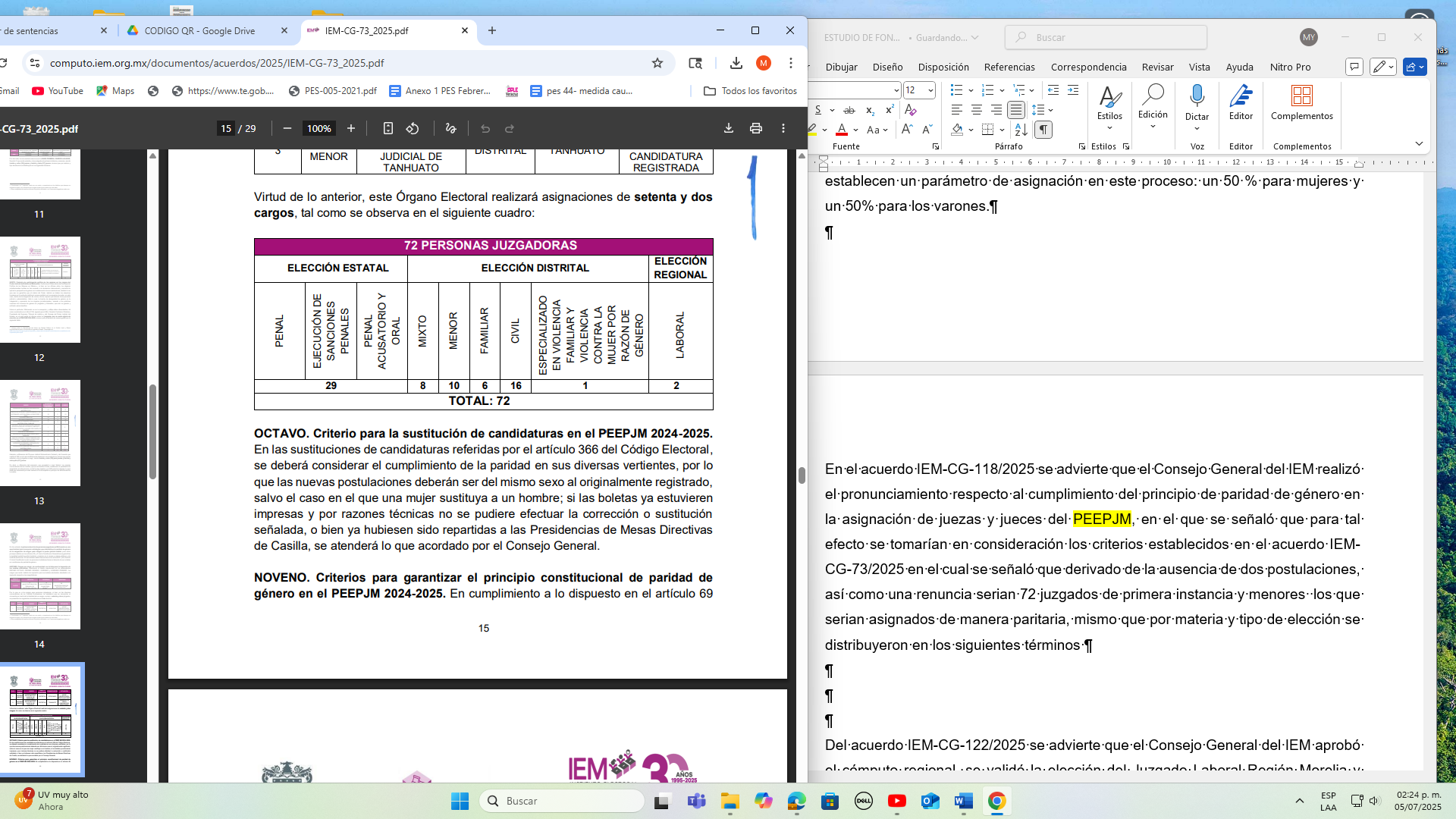Rotate the PDF counterclockwise
This screenshot has width=1456, height=819.
(413, 129)
